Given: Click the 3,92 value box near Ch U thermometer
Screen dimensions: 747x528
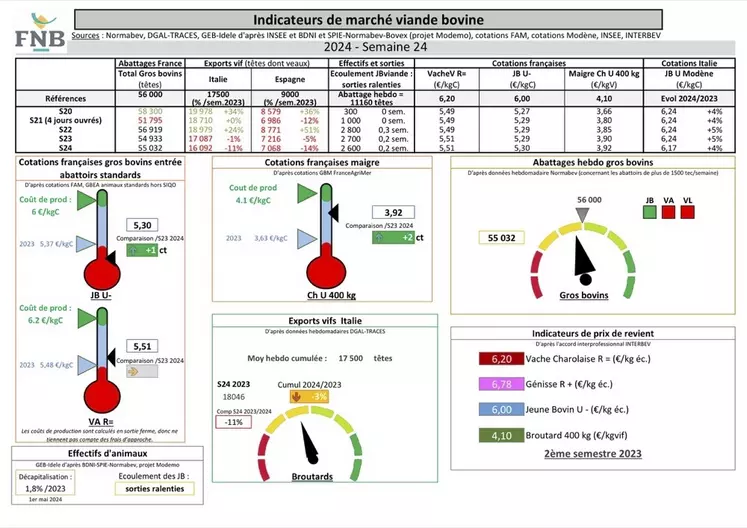Looking at the screenshot, I should (x=393, y=213).
